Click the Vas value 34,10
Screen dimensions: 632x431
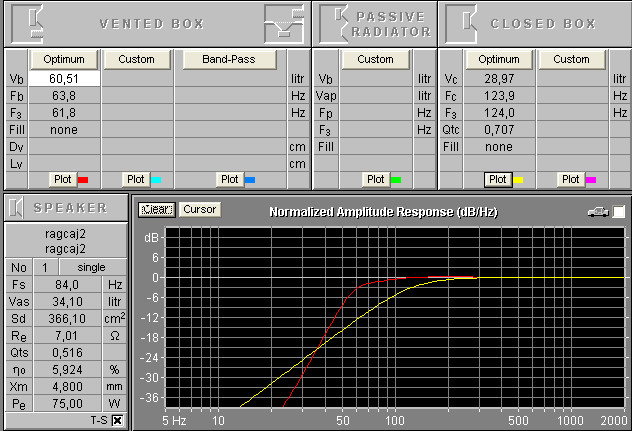pos(67,302)
